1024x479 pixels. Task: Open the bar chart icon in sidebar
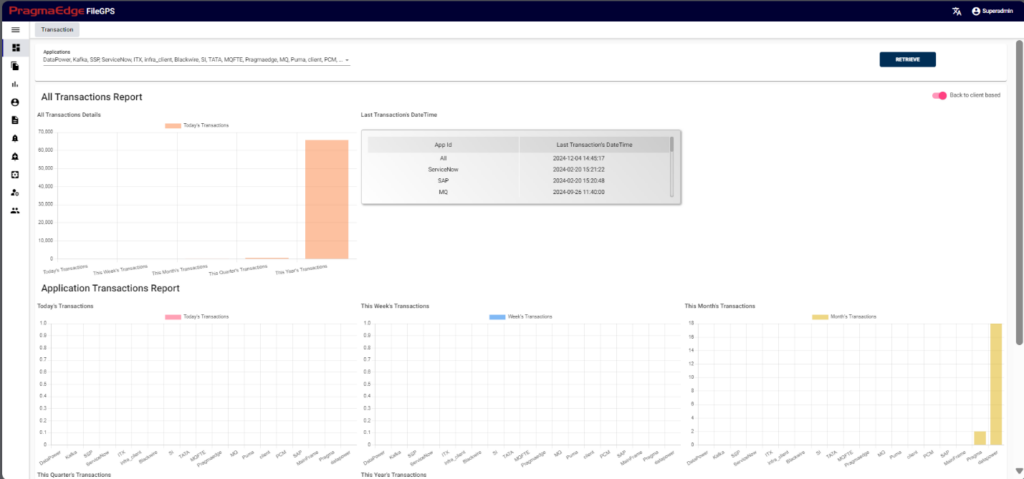coord(15,84)
